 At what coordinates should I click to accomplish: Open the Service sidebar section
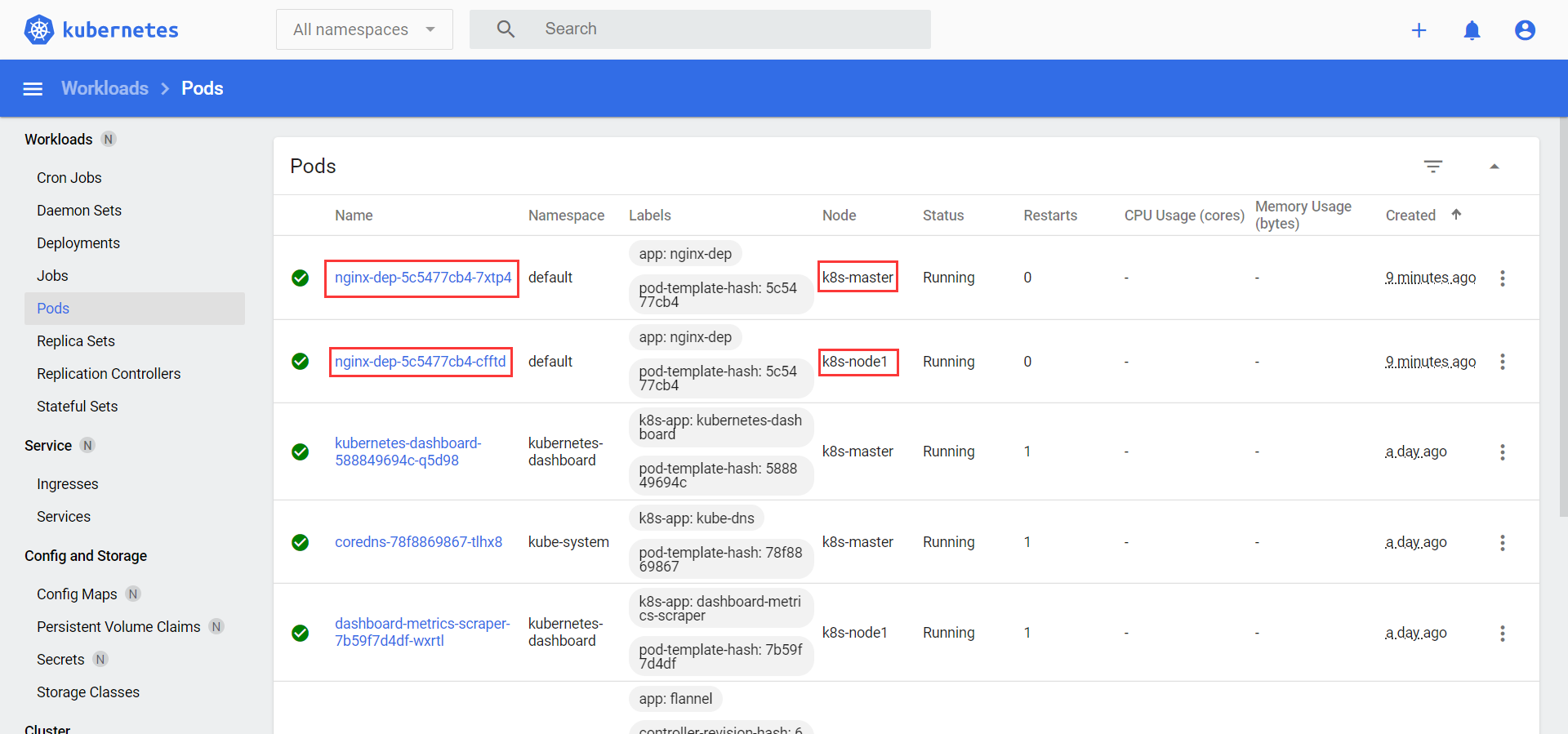click(48, 446)
